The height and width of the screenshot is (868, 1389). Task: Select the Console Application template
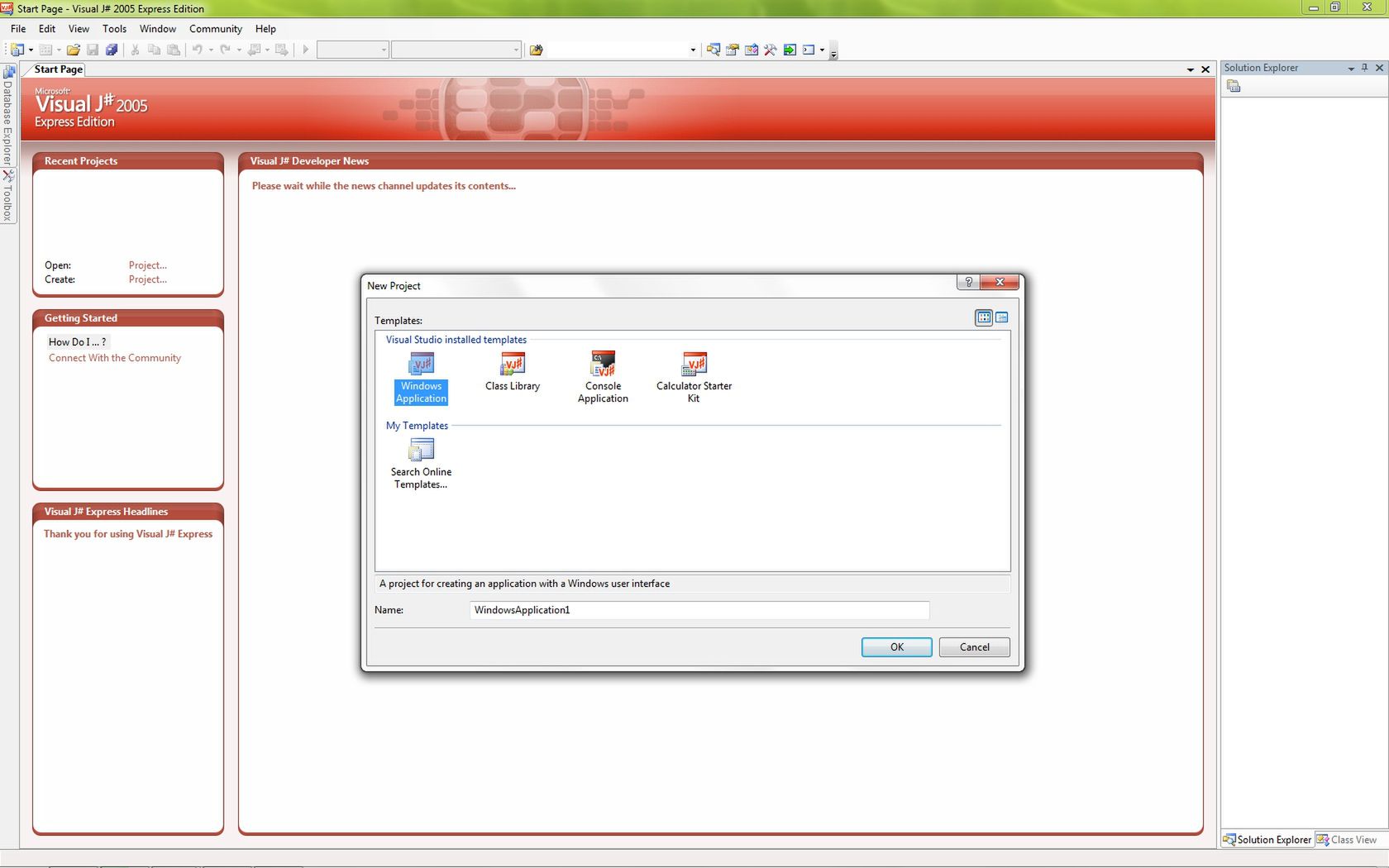[603, 379]
